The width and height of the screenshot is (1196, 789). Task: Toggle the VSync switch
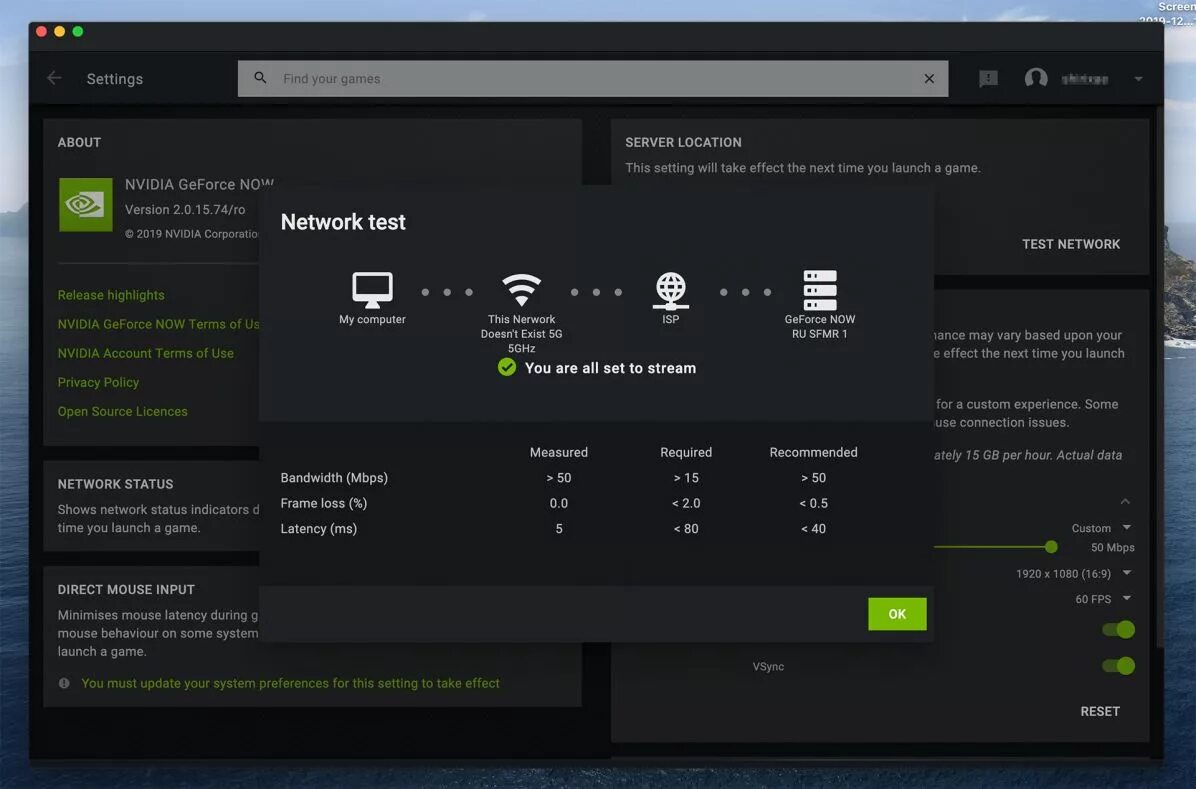click(x=1118, y=666)
